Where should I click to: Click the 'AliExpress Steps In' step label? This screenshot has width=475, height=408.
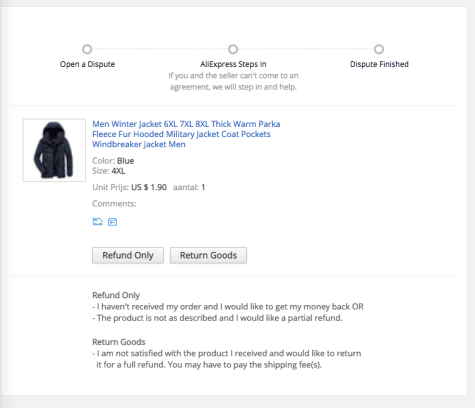pos(233,64)
